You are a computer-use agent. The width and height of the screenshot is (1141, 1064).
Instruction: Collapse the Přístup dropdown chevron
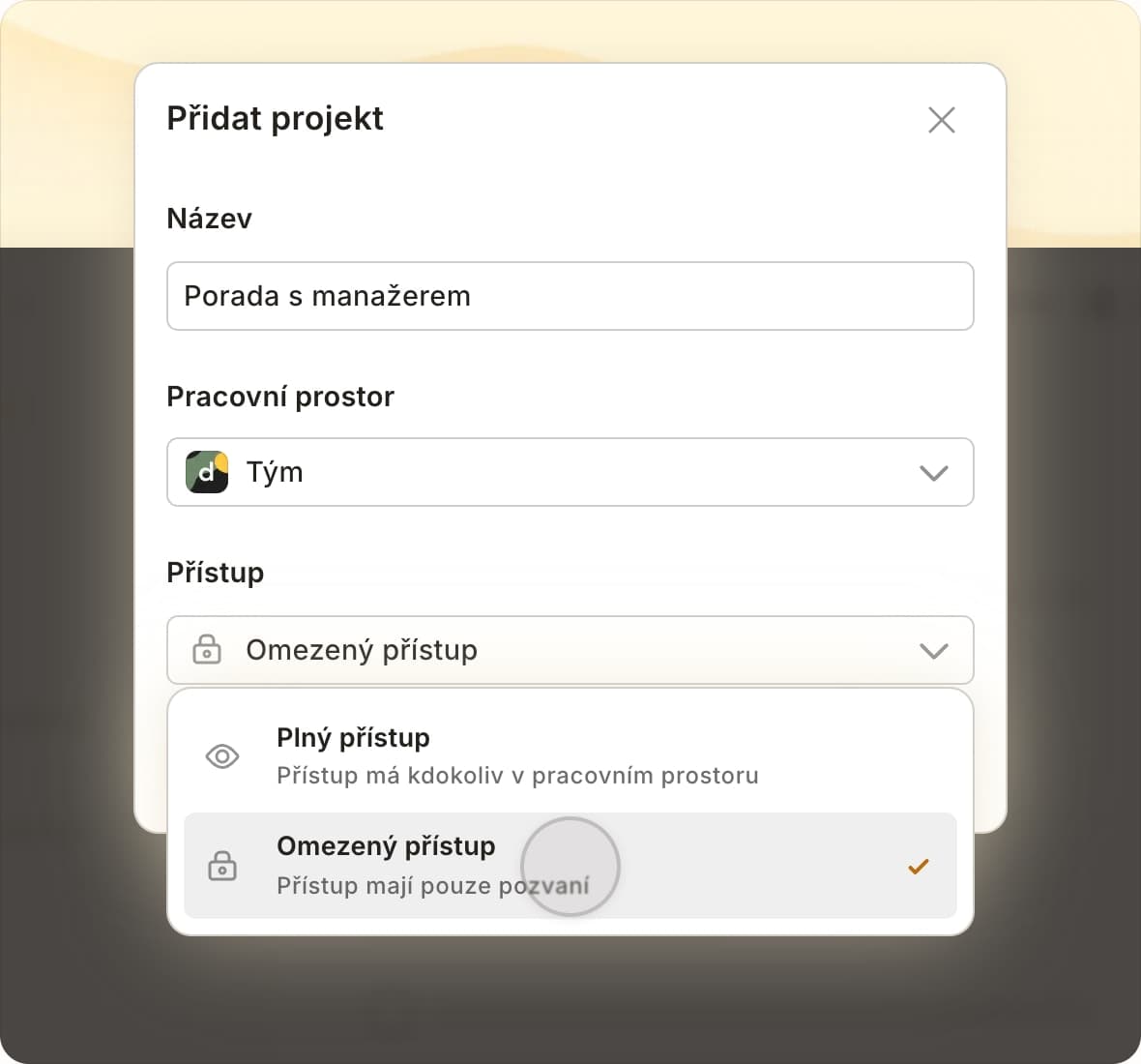[933, 651]
